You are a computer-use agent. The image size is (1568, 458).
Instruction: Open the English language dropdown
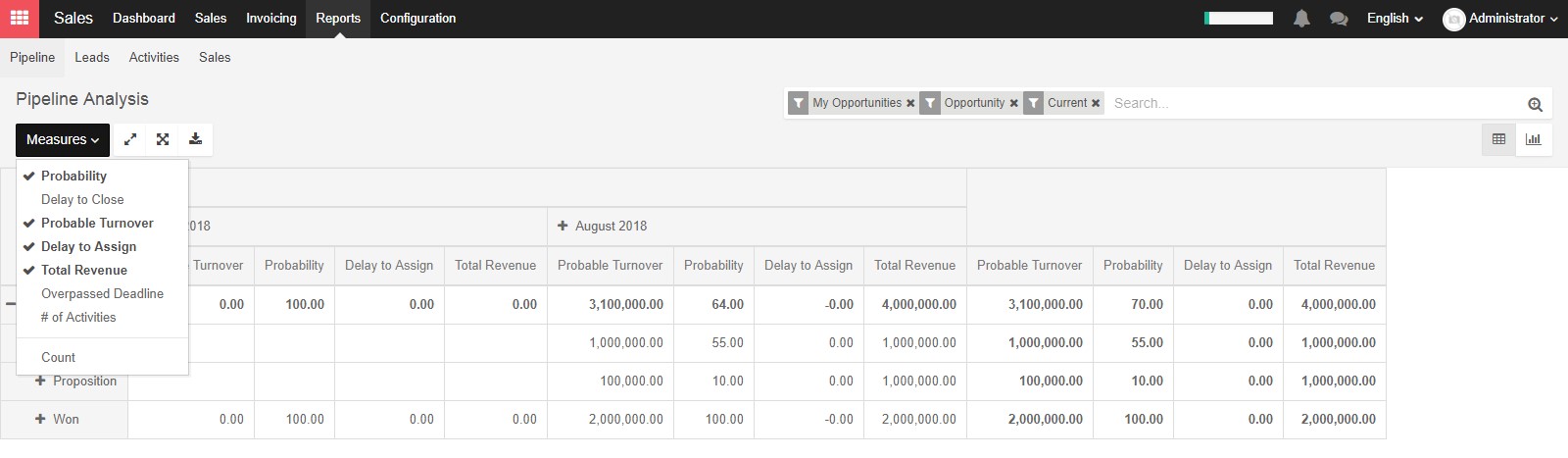[x=1395, y=19]
